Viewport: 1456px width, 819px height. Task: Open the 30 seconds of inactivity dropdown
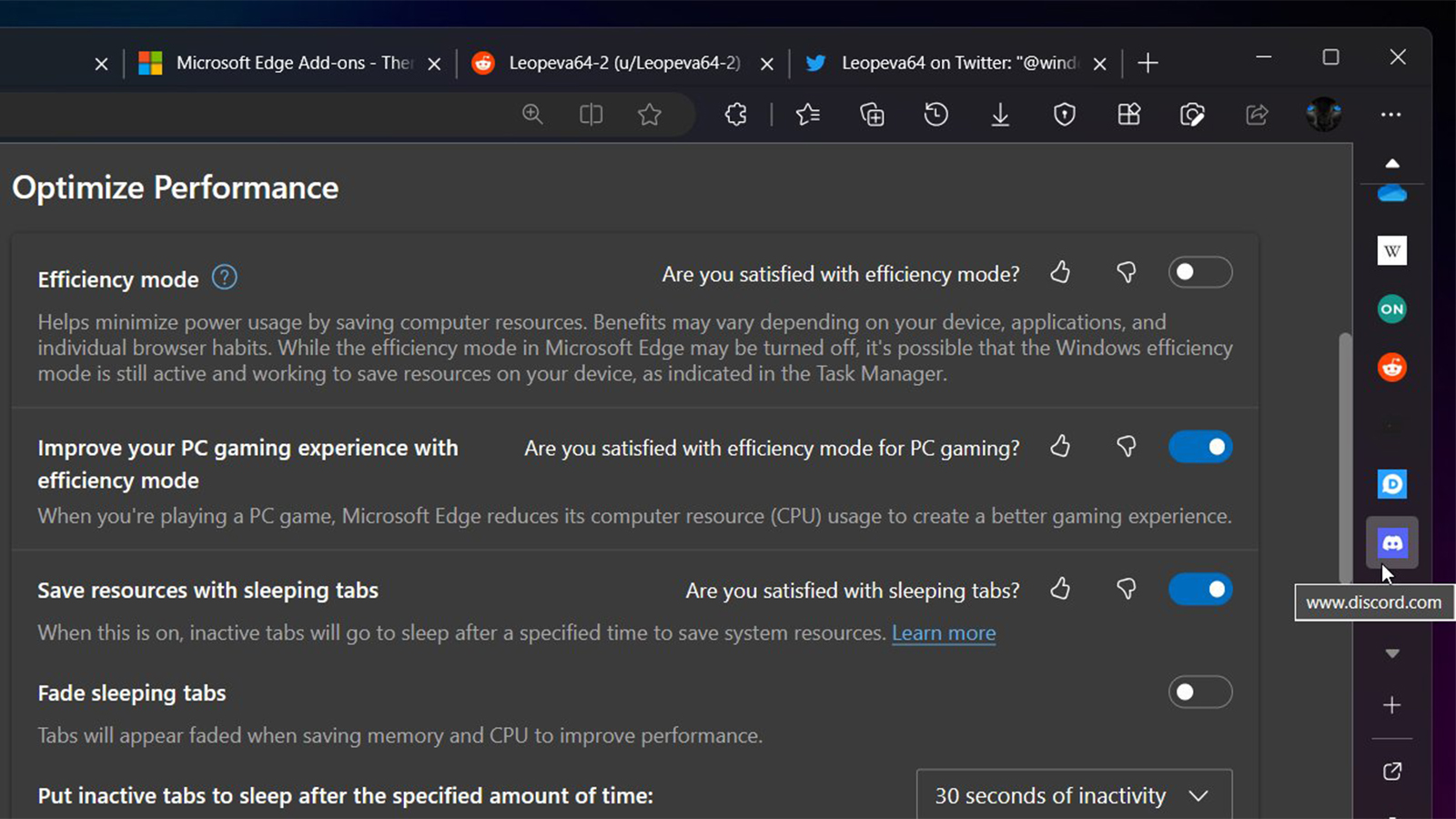tap(1074, 795)
